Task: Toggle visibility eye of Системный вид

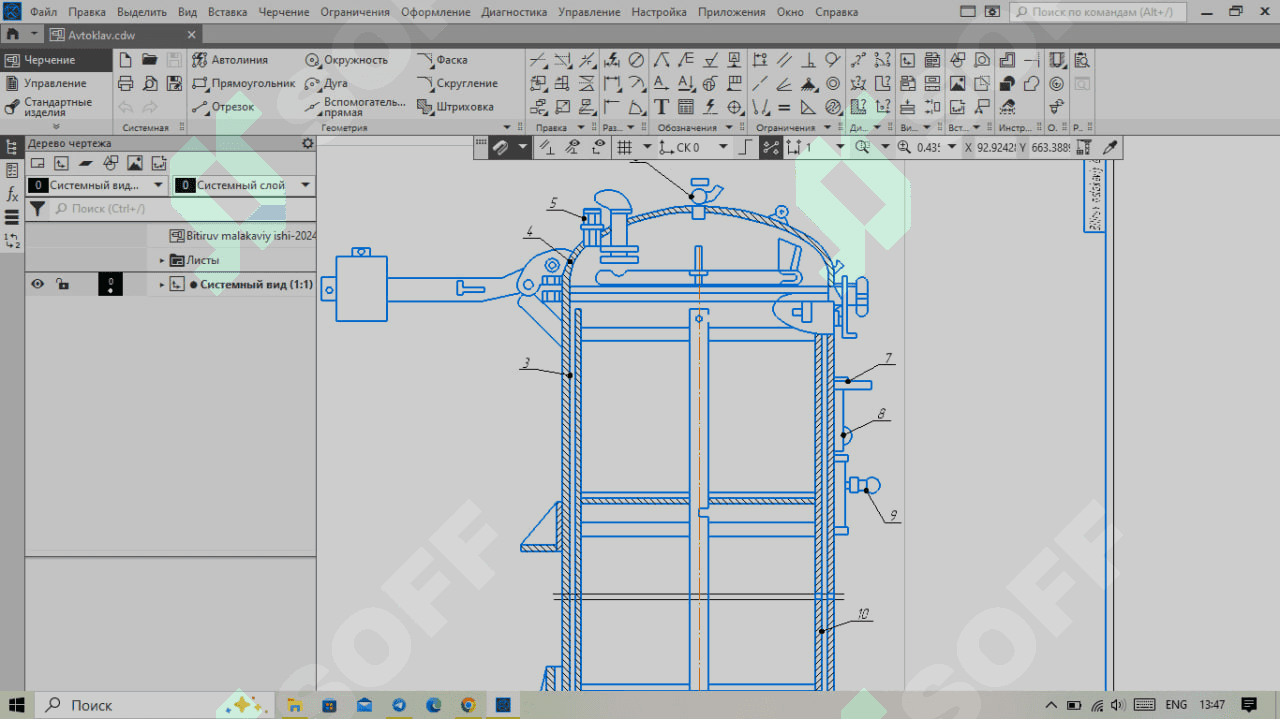Action: tap(37, 284)
